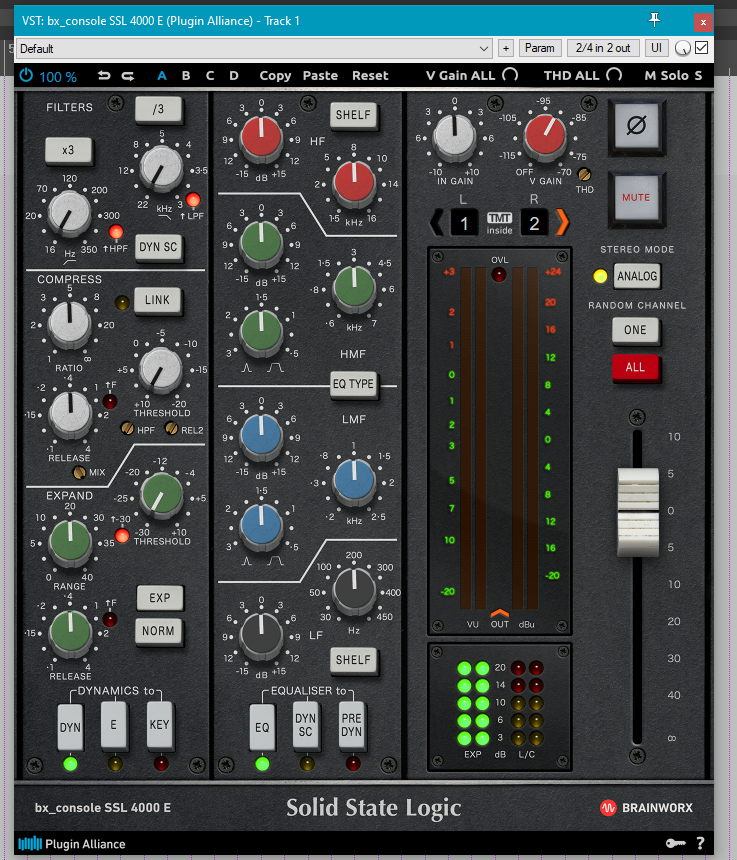Select next TMT channel orange arrow
The height and width of the screenshot is (860, 737).
tap(563, 223)
